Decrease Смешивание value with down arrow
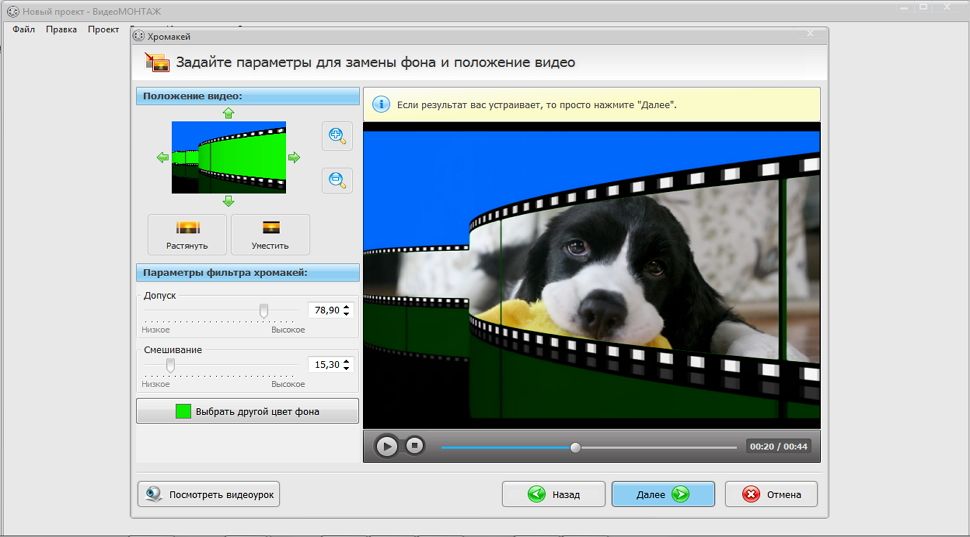Image resolution: width=970 pixels, height=537 pixels. pyautogui.click(x=346, y=368)
